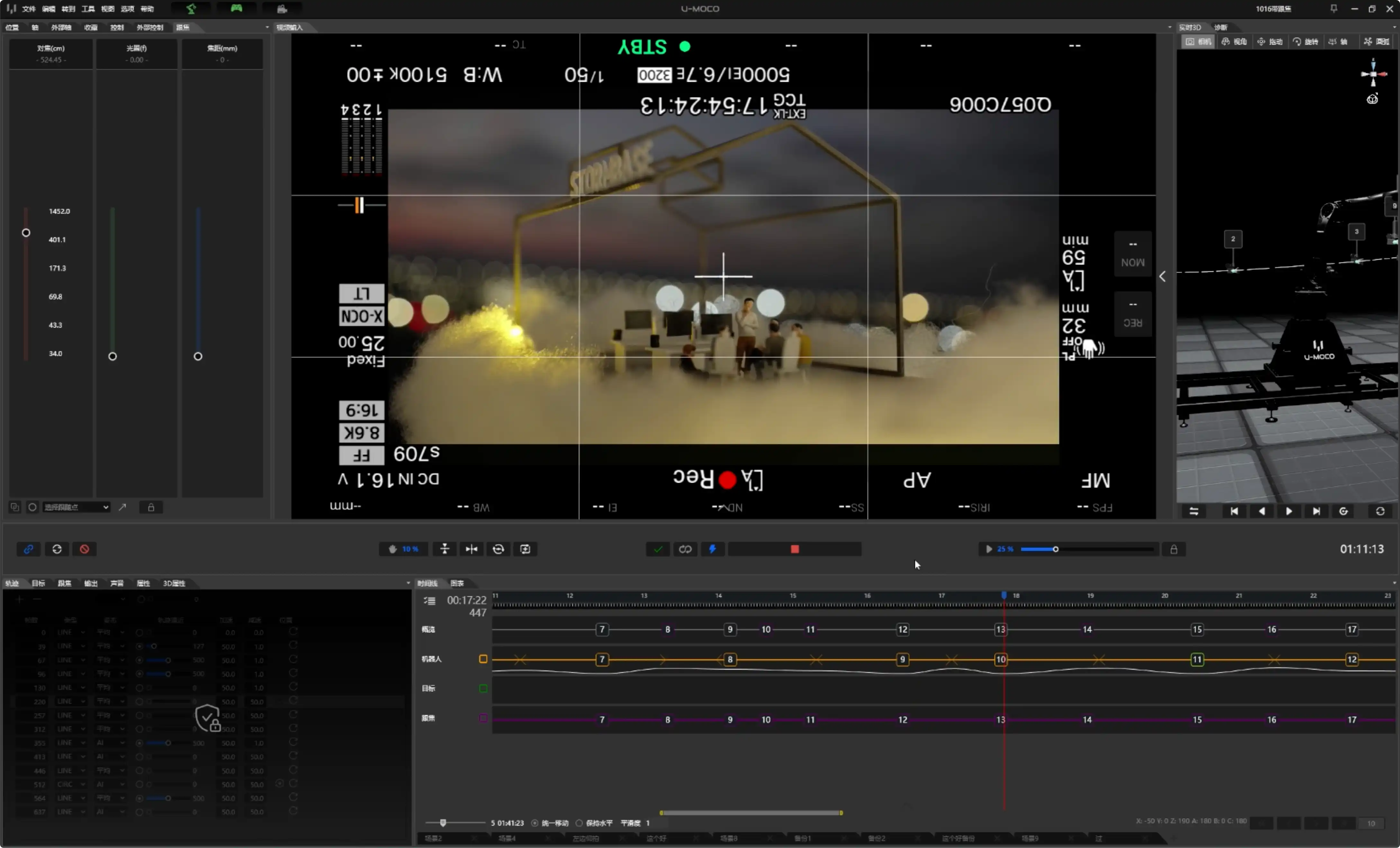Click the blue lightning bolt button
Screen dimensions: 1400x848
tap(713, 549)
